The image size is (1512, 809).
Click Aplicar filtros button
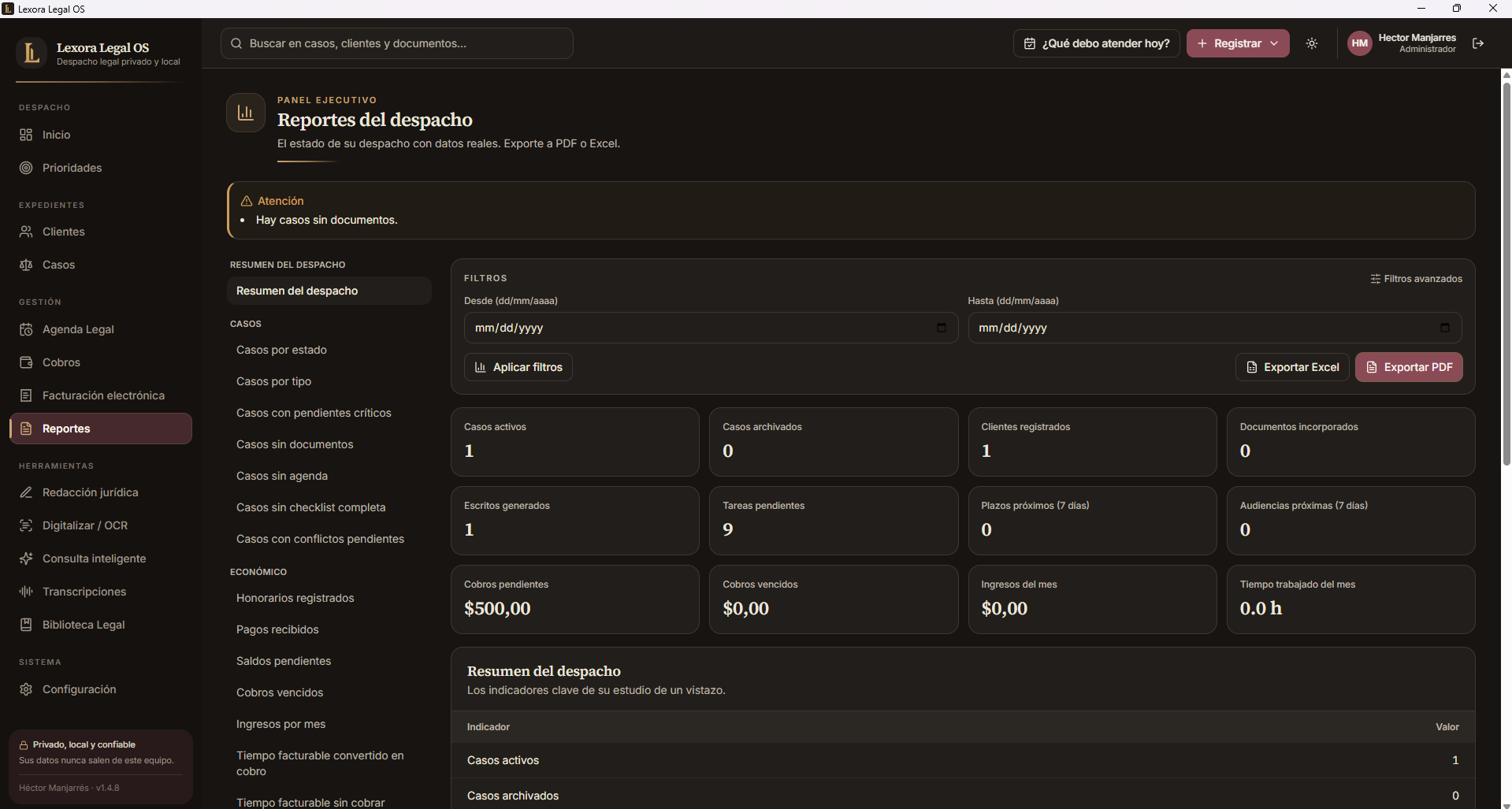pos(518,367)
